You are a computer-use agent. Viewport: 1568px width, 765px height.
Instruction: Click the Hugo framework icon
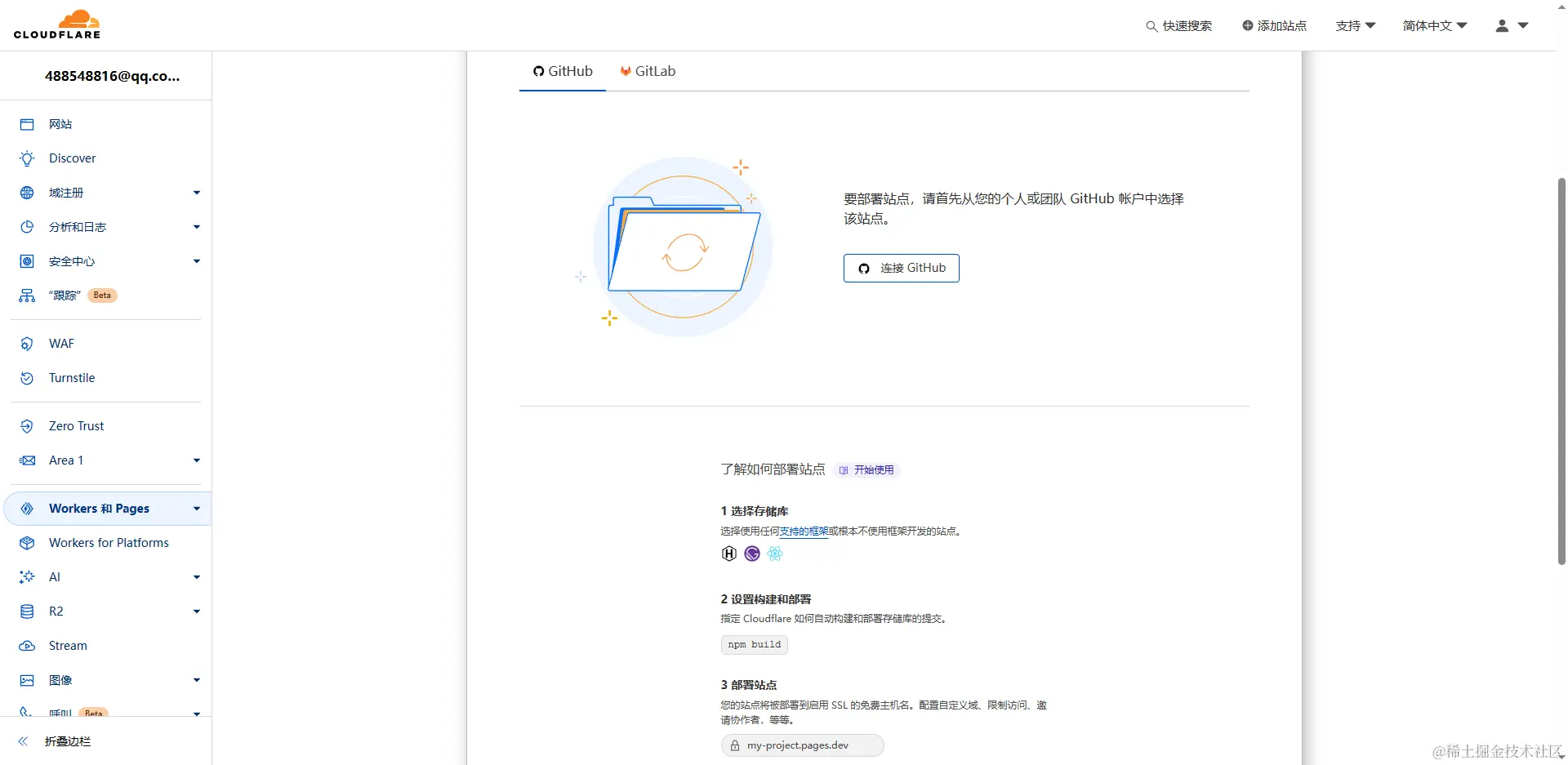pyautogui.click(x=729, y=554)
